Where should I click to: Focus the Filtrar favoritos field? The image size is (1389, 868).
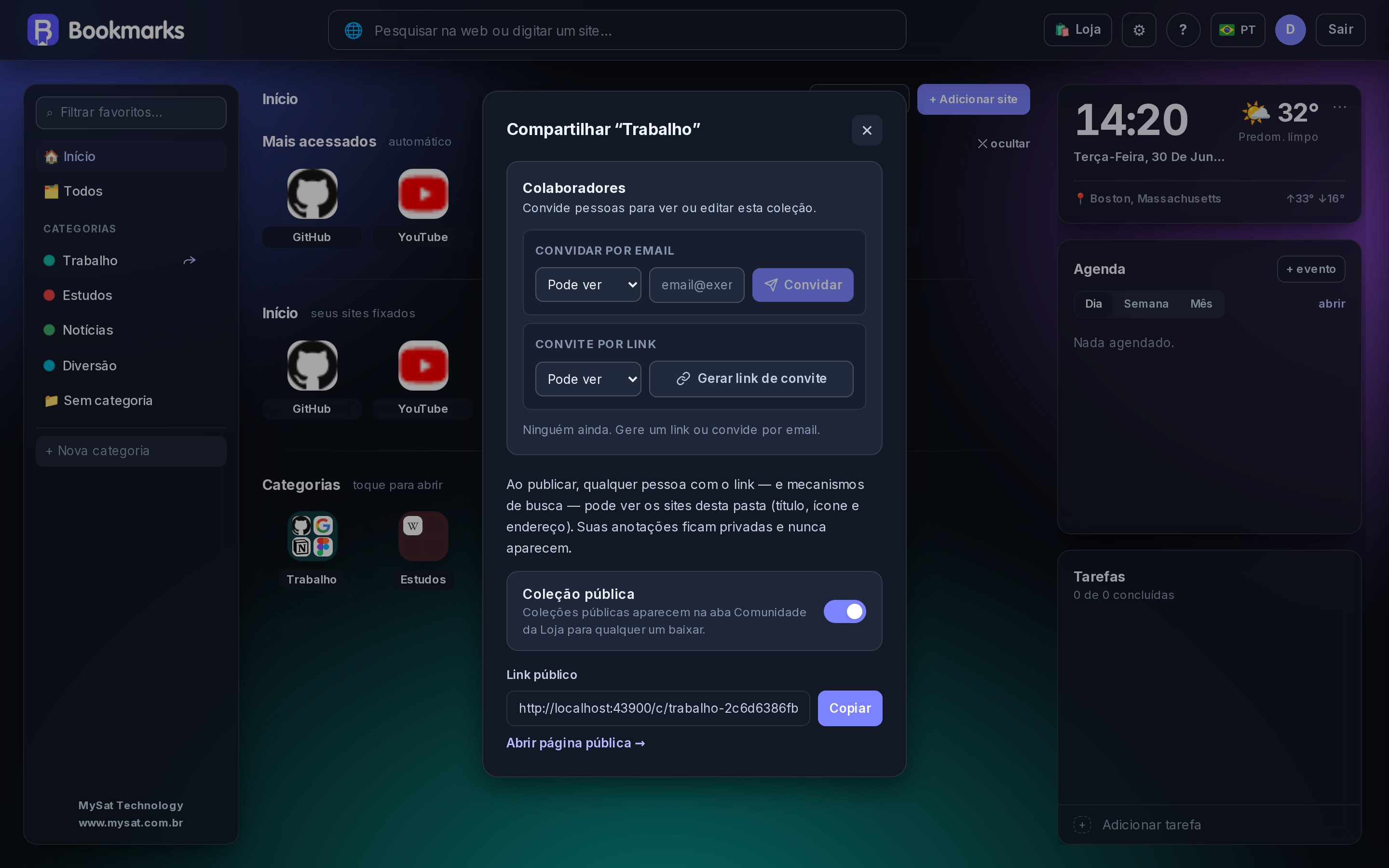pyautogui.click(x=131, y=112)
